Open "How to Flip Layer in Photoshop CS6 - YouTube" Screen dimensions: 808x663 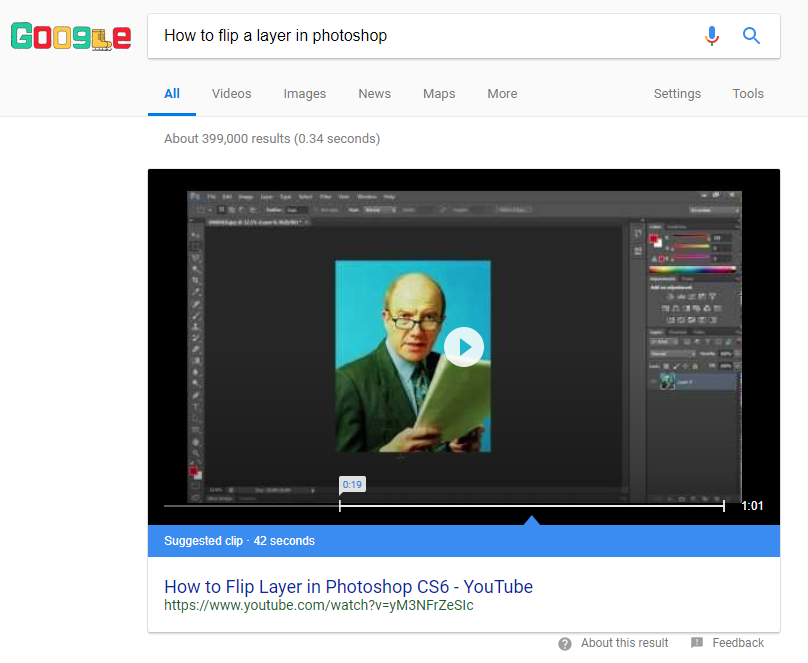click(x=348, y=587)
